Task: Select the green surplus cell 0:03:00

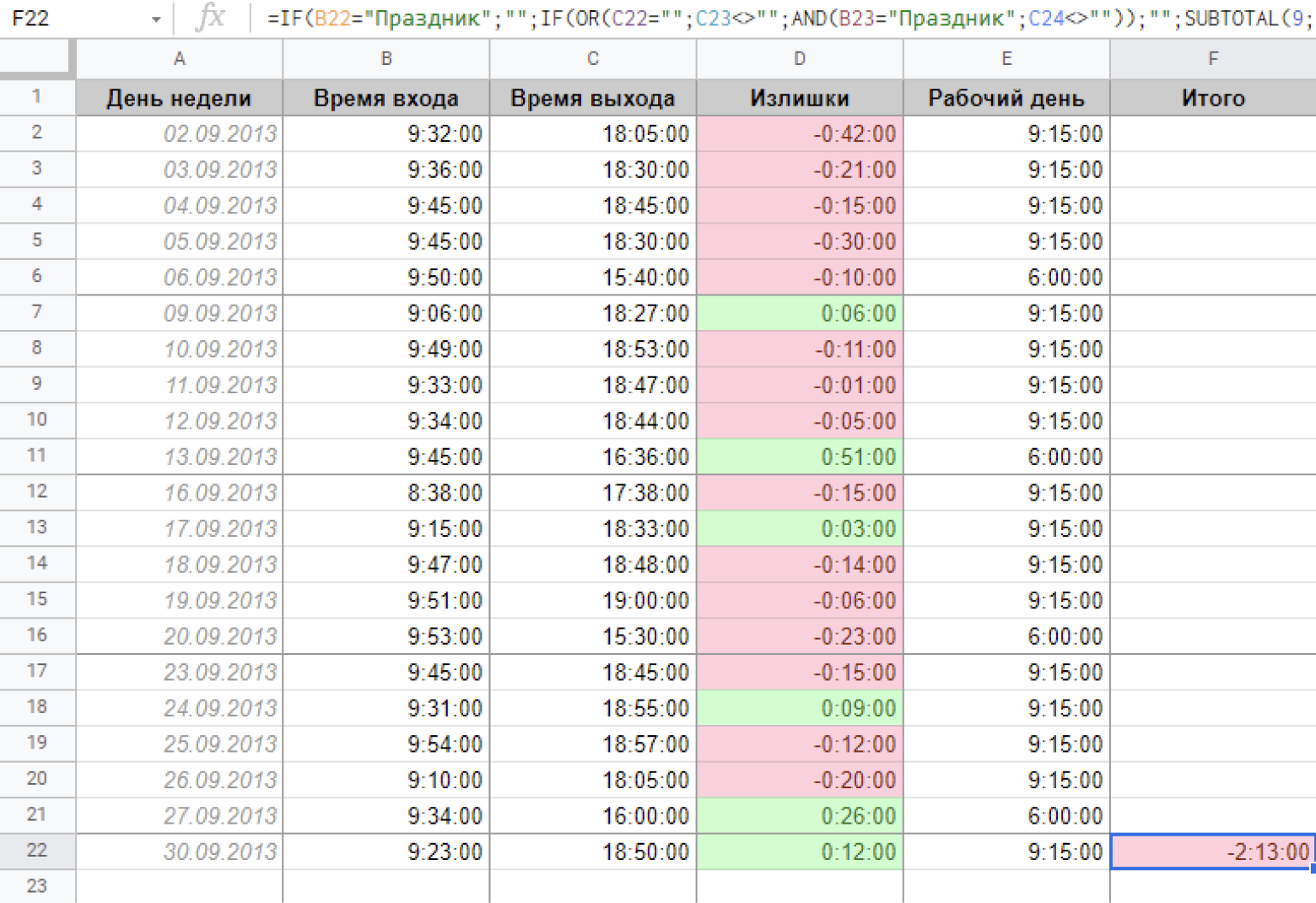Action: point(800,529)
